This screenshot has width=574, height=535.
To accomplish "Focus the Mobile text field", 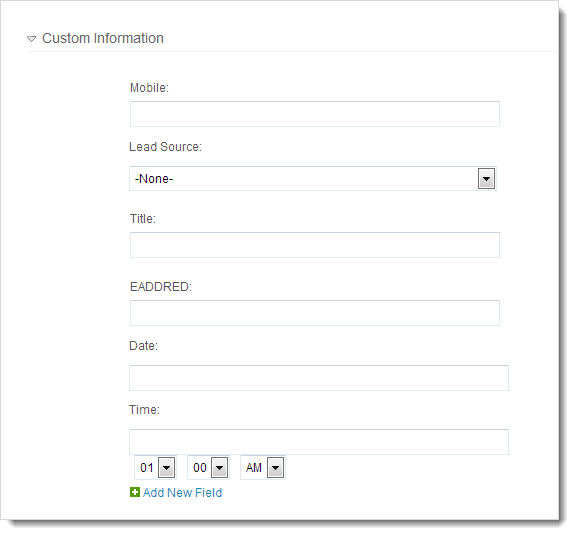I will (315, 114).
